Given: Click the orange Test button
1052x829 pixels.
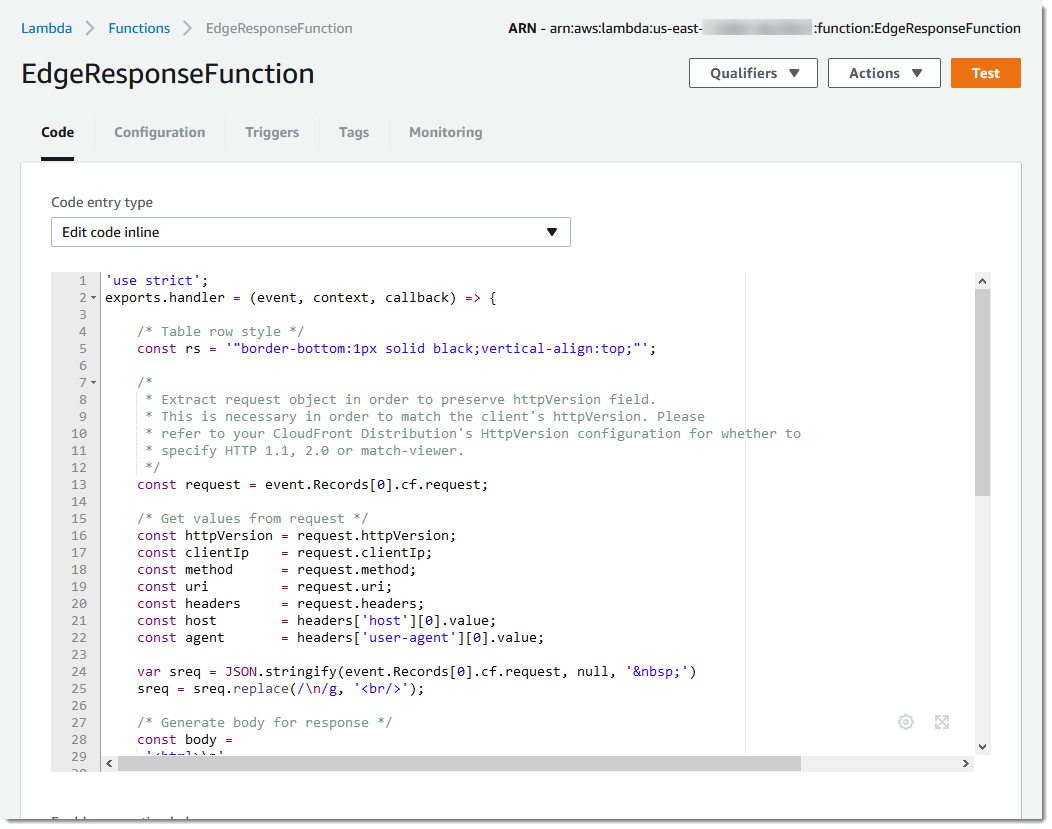Looking at the screenshot, I should 986,73.
